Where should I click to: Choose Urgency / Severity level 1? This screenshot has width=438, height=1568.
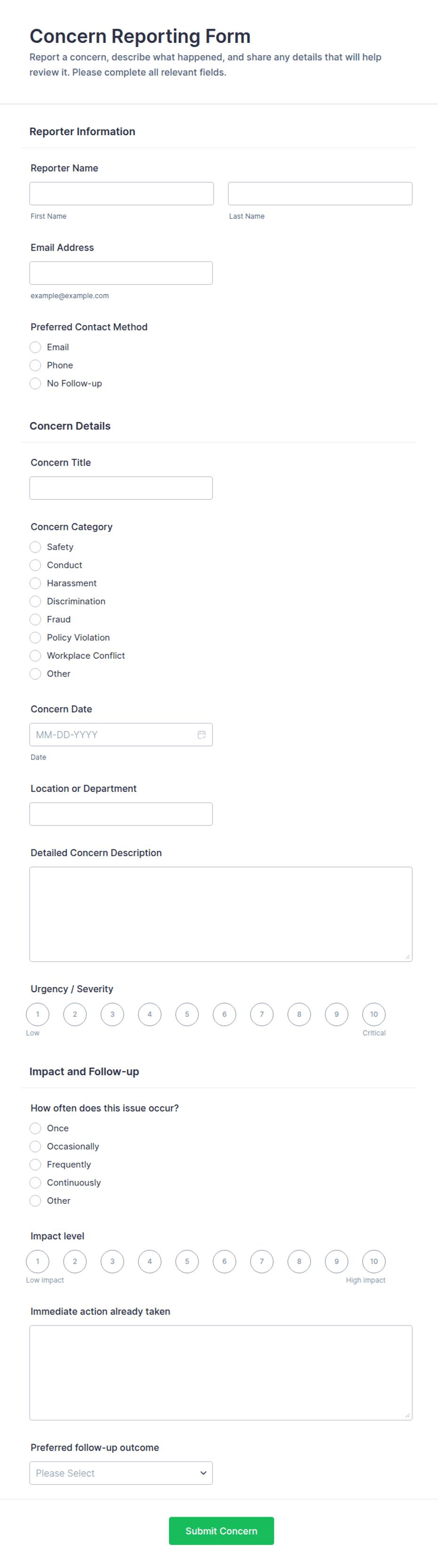point(38,1014)
